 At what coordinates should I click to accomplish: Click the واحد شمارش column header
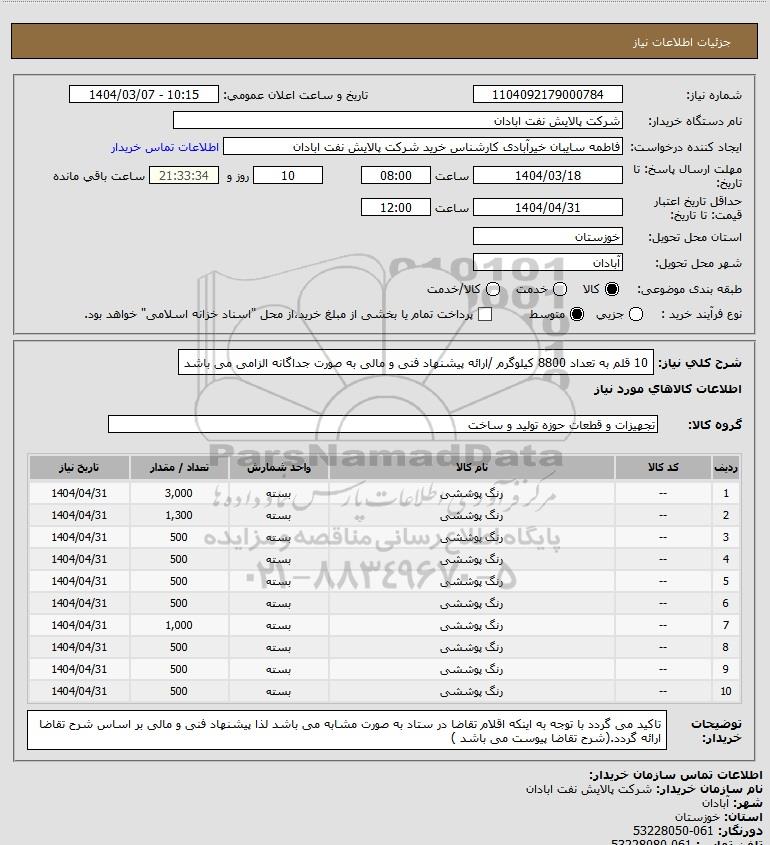(x=279, y=467)
